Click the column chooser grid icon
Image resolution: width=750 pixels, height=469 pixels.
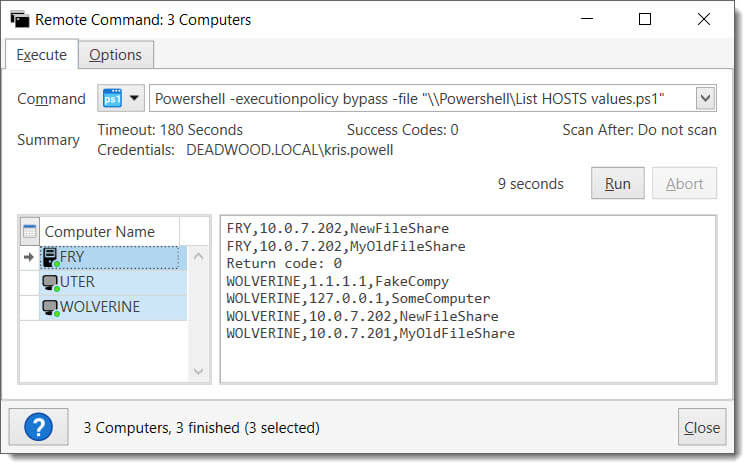click(30, 231)
